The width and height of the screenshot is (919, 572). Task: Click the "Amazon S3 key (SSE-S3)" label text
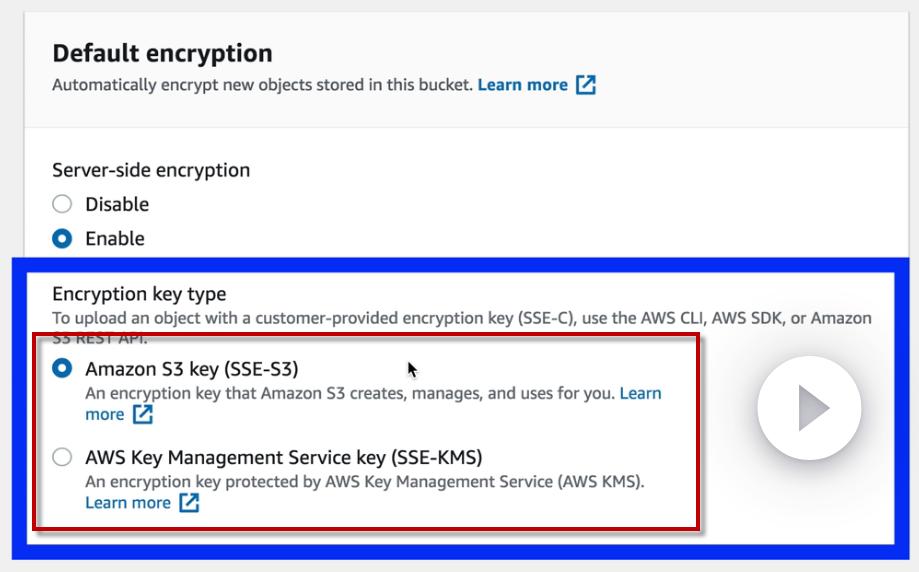point(192,368)
